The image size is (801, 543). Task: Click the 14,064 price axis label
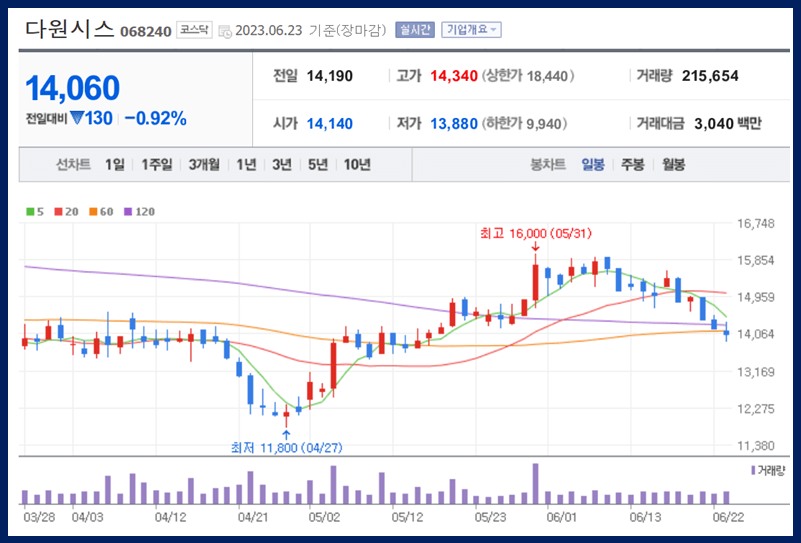tap(756, 334)
